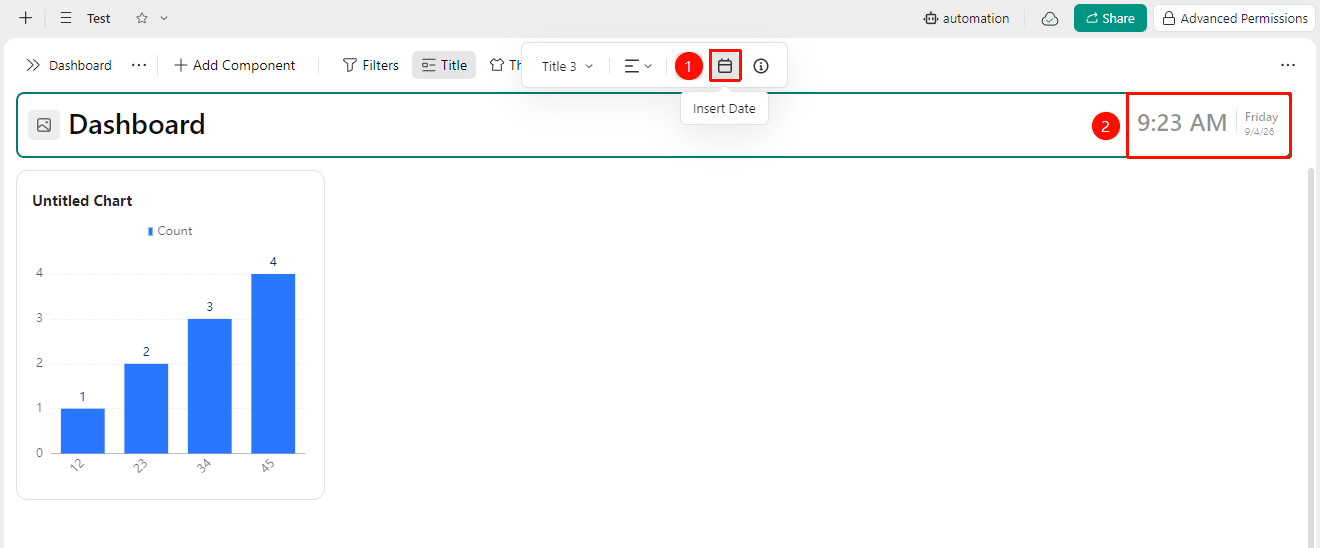Click the Theme shirt icon
This screenshot has height=548, width=1320.
(x=497, y=65)
